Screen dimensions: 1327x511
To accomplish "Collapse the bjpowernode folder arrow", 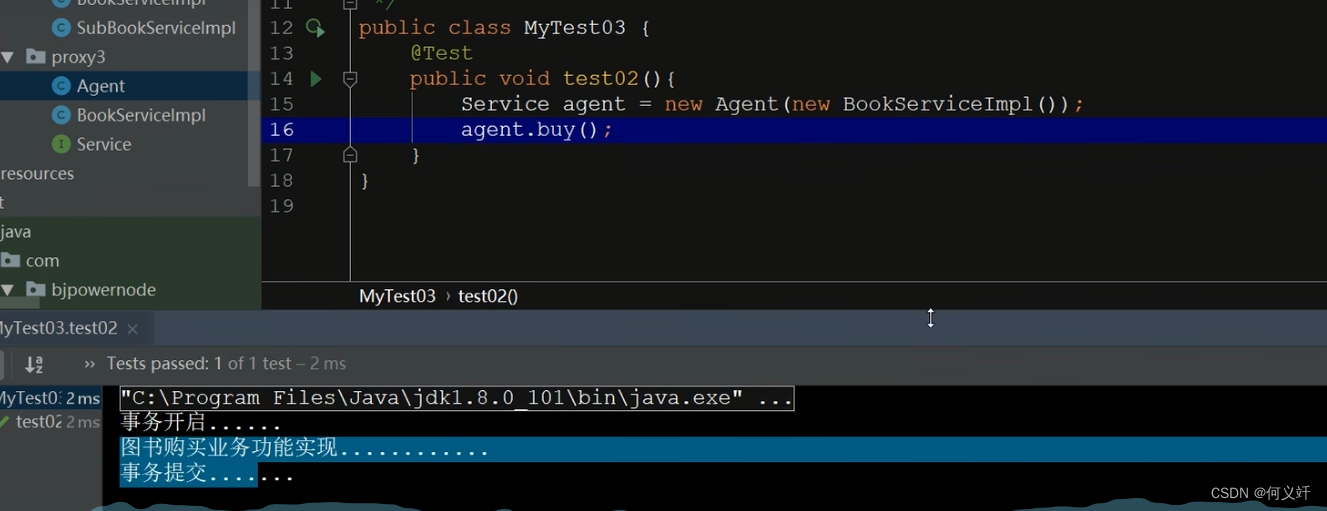I will 8,290.
